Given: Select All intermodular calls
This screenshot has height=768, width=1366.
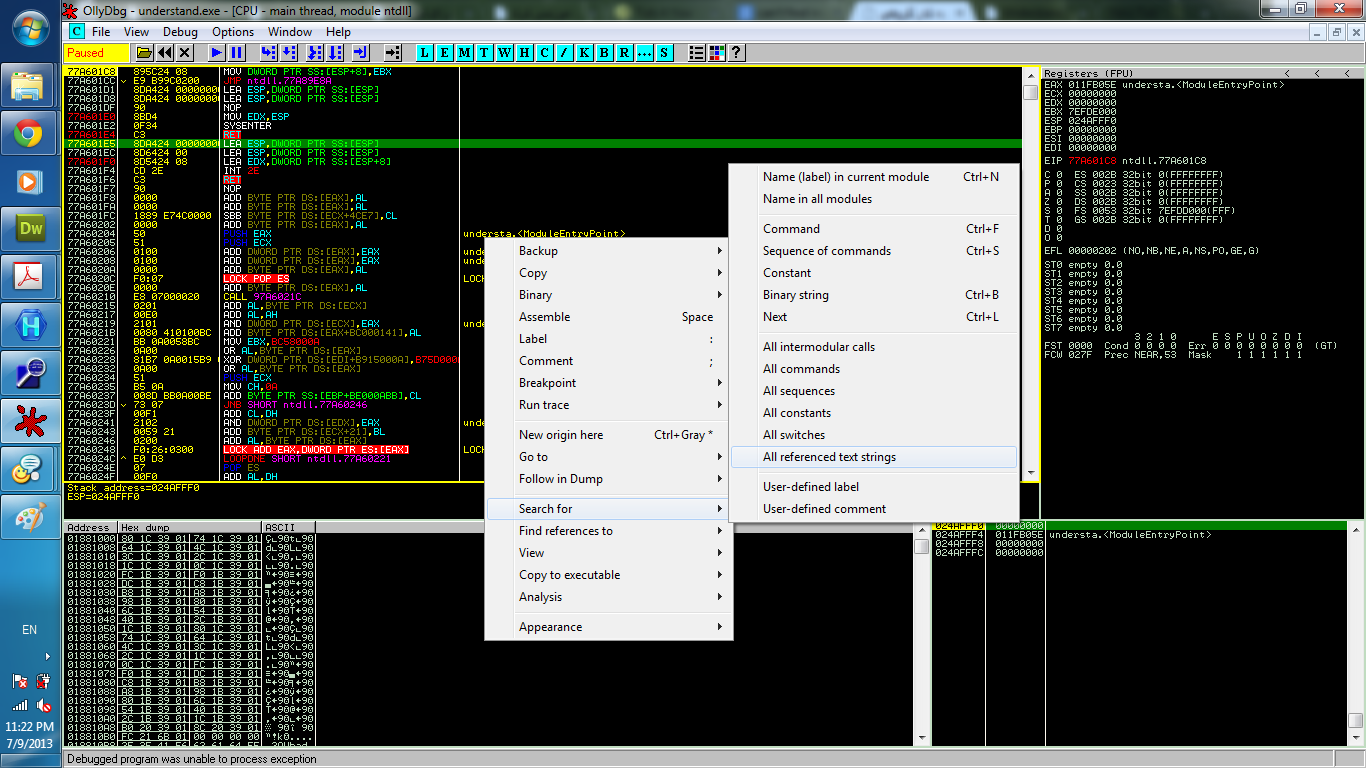Looking at the screenshot, I should (x=874, y=347).
